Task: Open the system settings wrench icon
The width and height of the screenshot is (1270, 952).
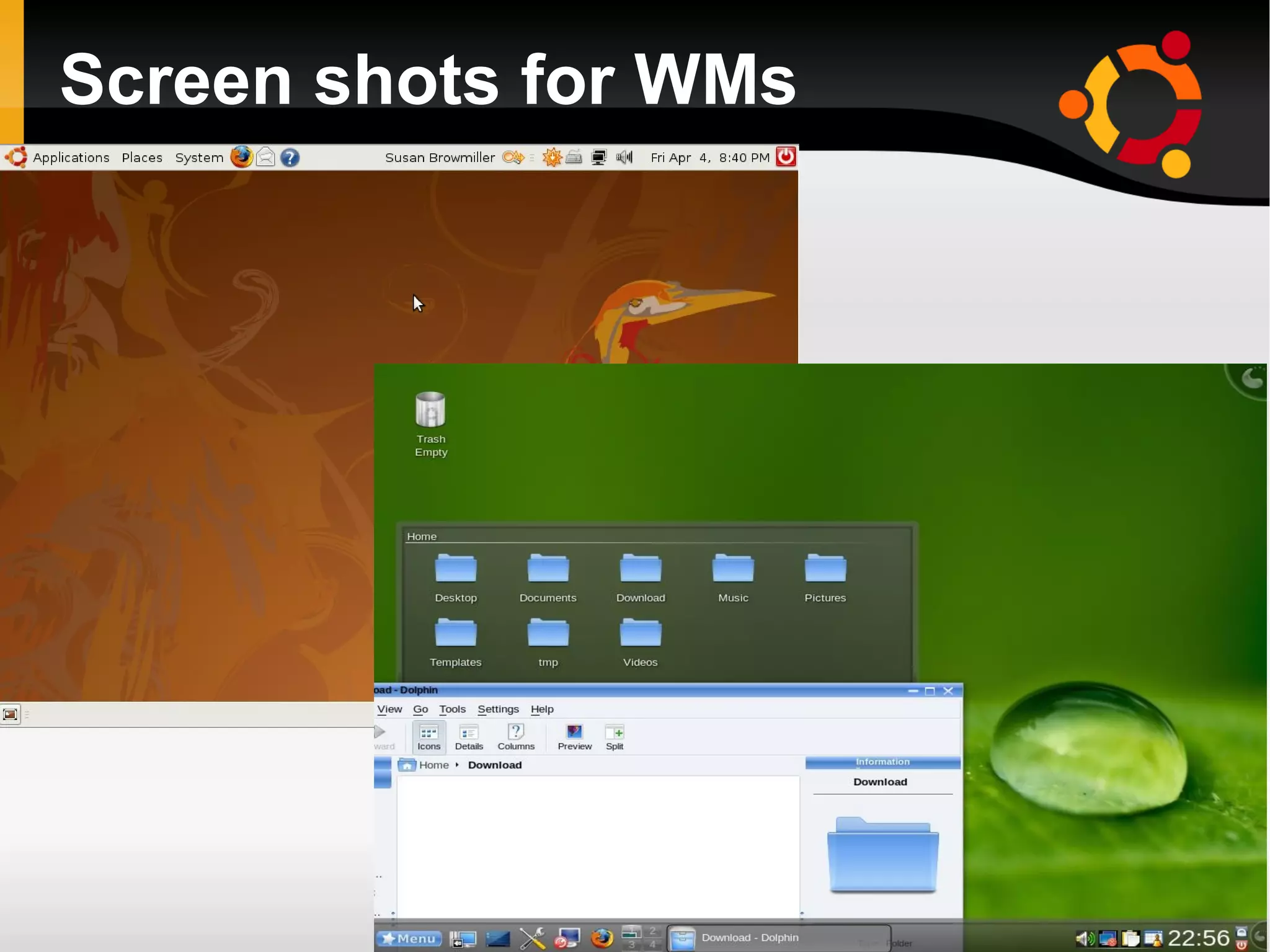Action: click(532, 938)
